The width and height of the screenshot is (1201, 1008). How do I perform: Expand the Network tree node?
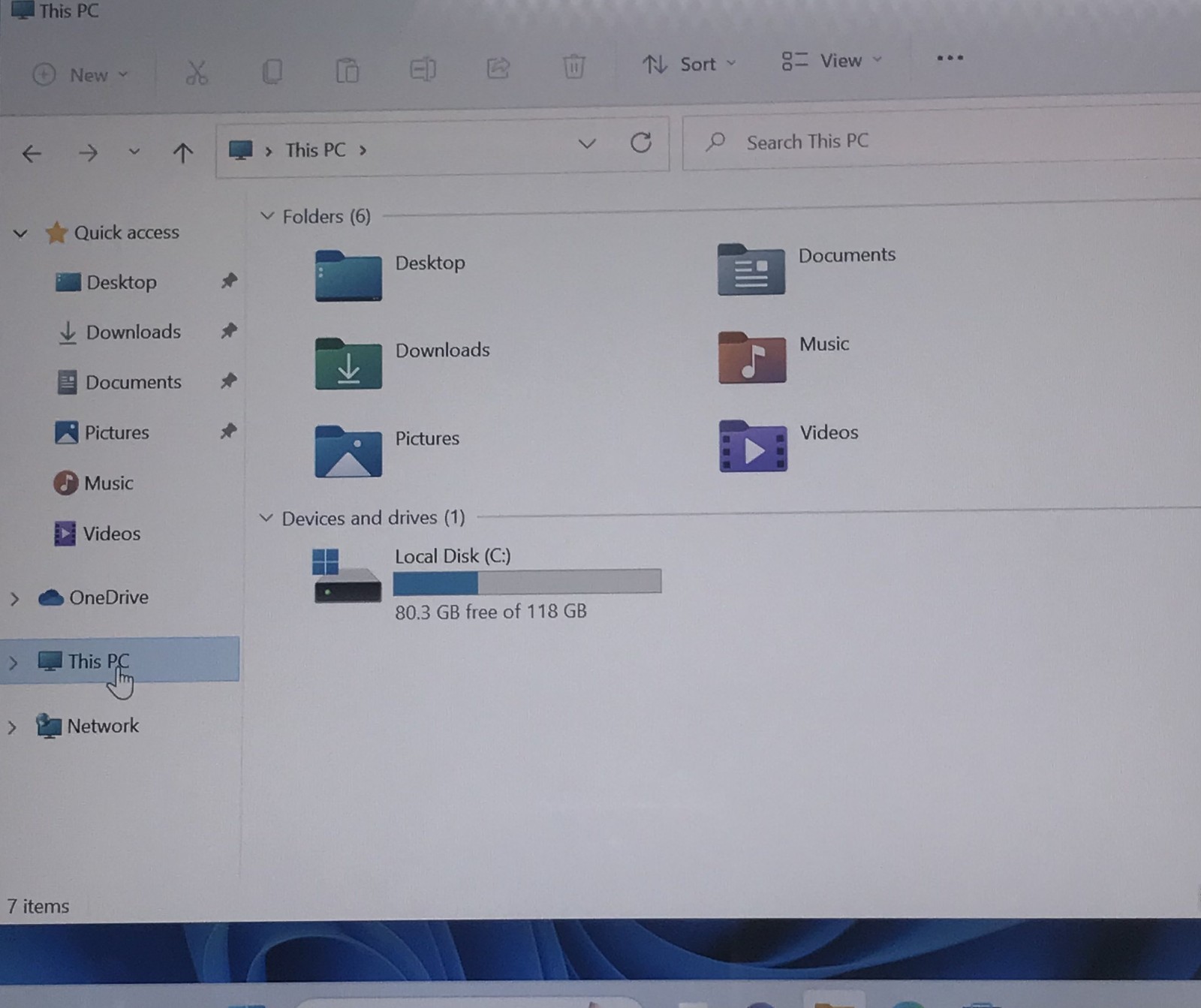click(x=11, y=727)
